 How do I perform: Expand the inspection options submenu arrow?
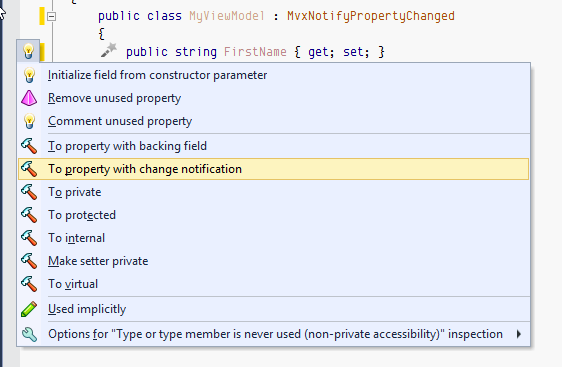point(519,334)
